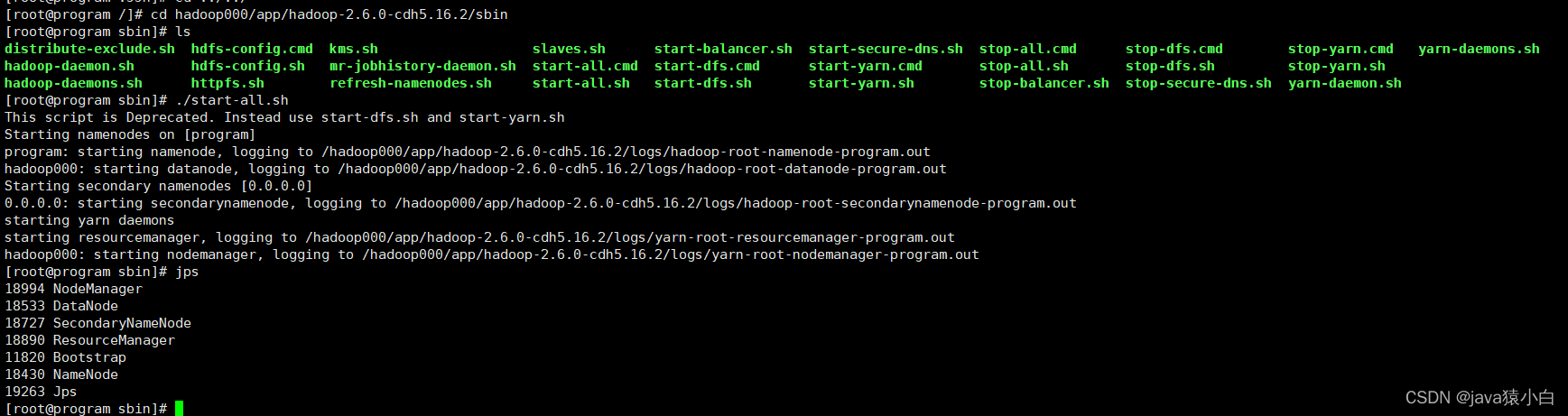
Task: Click on mr-jobhistory-daemon.sh in listing
Action: [x=422, y=66]
